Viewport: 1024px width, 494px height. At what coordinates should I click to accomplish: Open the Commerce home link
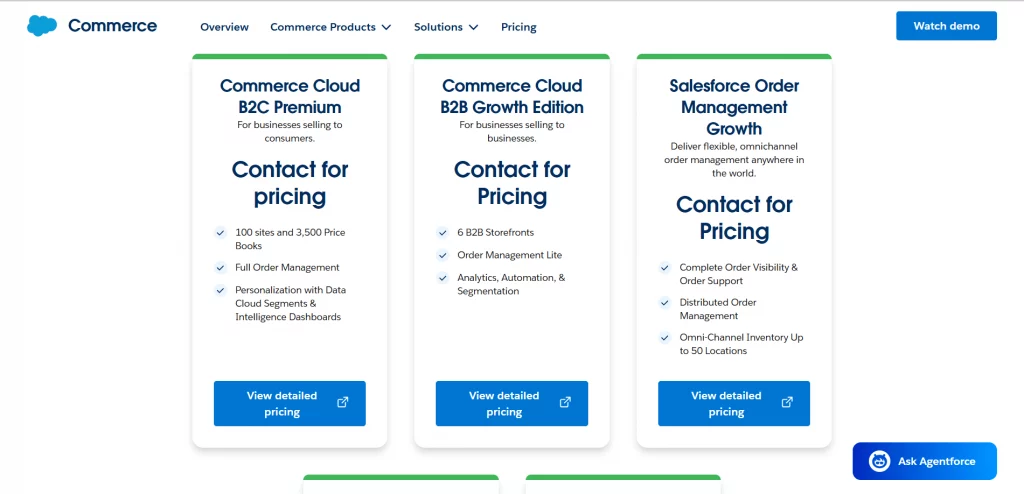112,25
